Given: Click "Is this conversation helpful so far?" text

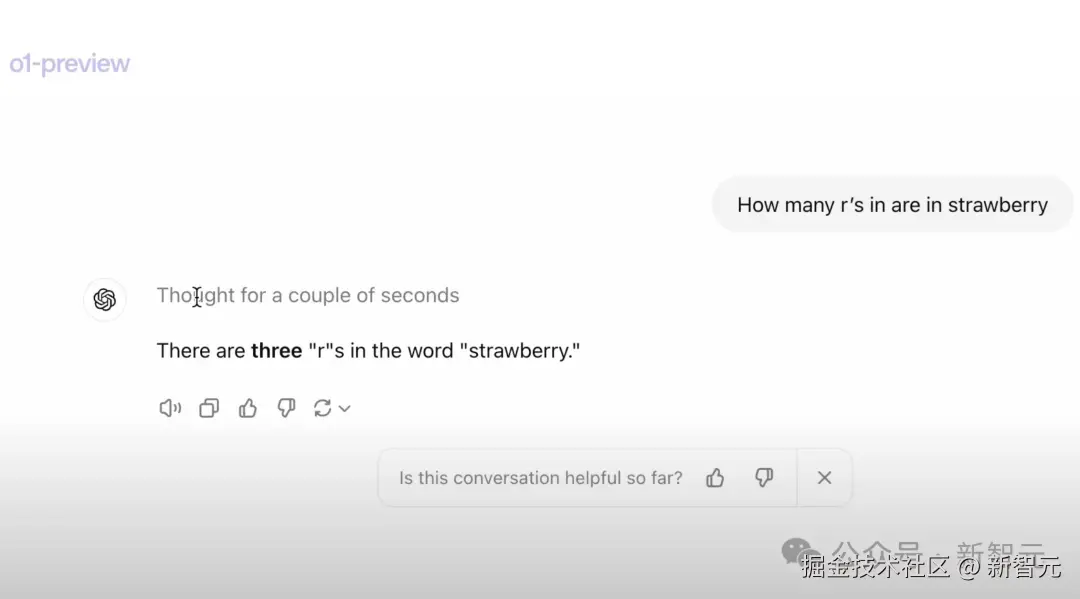Looking at the screenshot, I should tap(540, 478).
